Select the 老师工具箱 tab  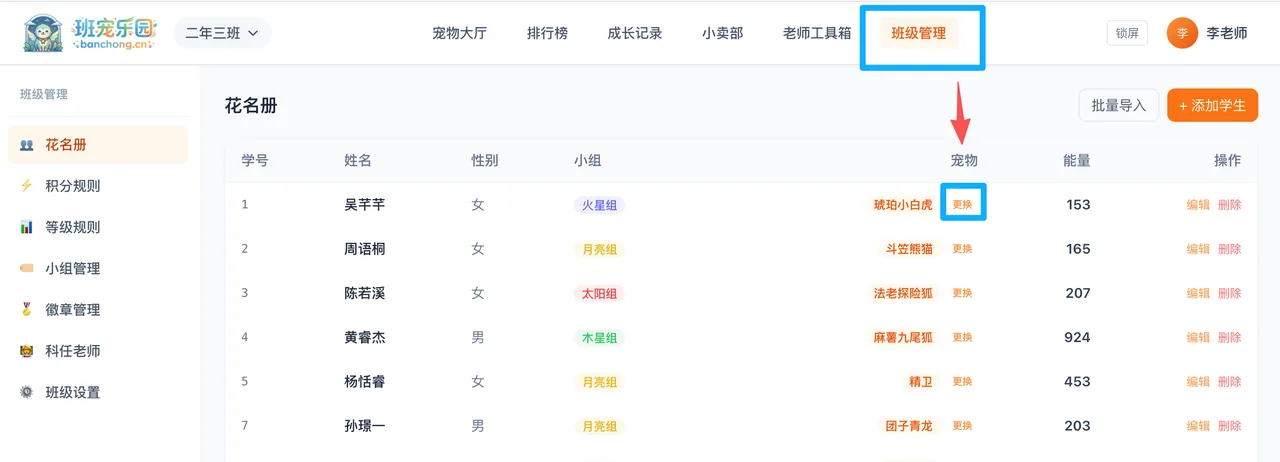click(817, 33)
